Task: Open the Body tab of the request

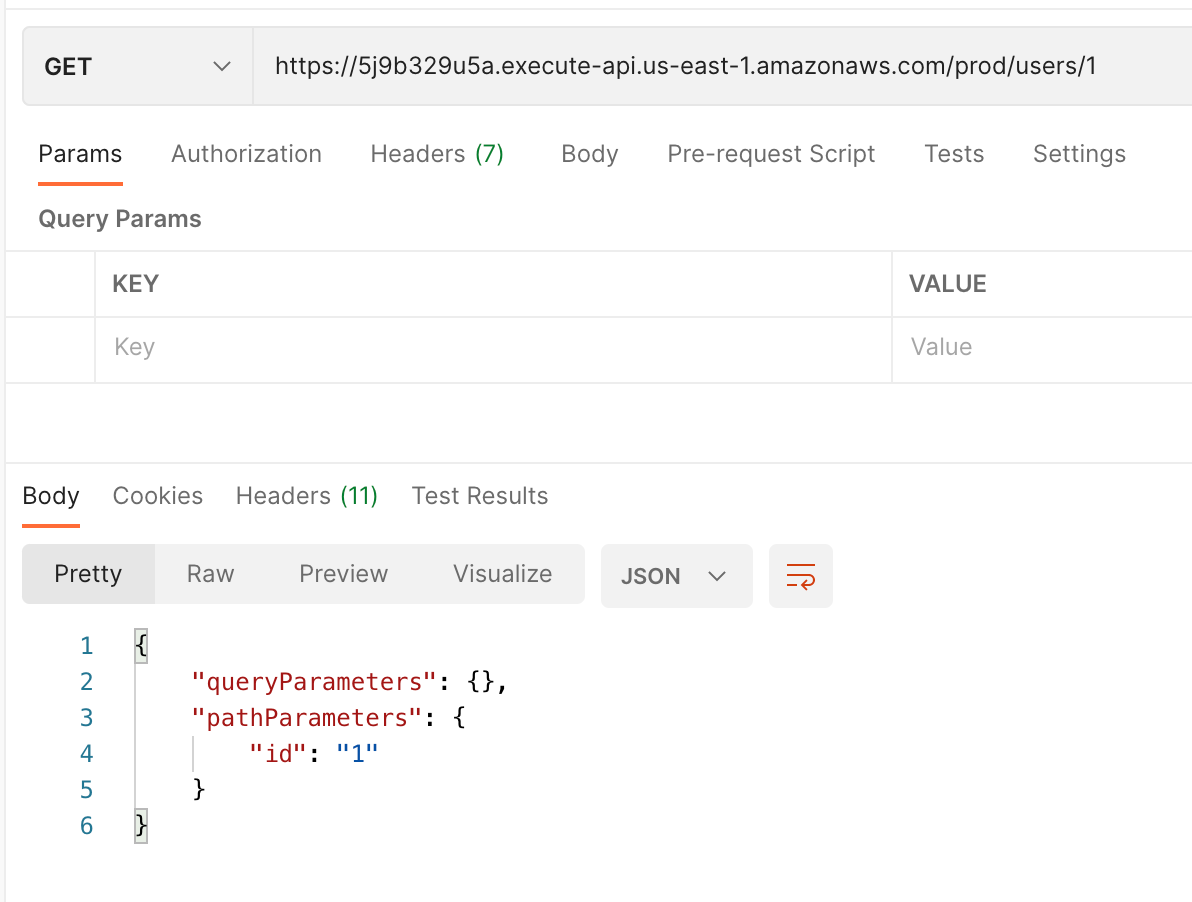Action: 589,154
